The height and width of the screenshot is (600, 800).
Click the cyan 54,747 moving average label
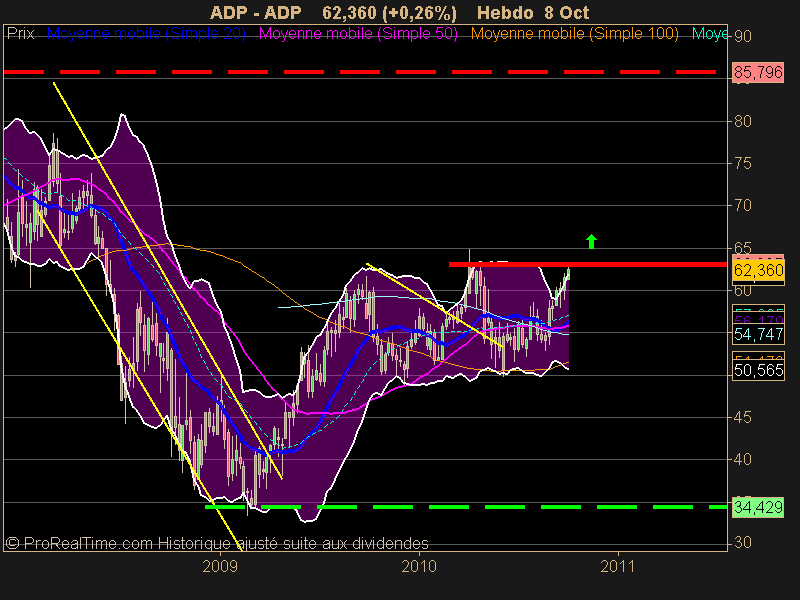[758, 334]
